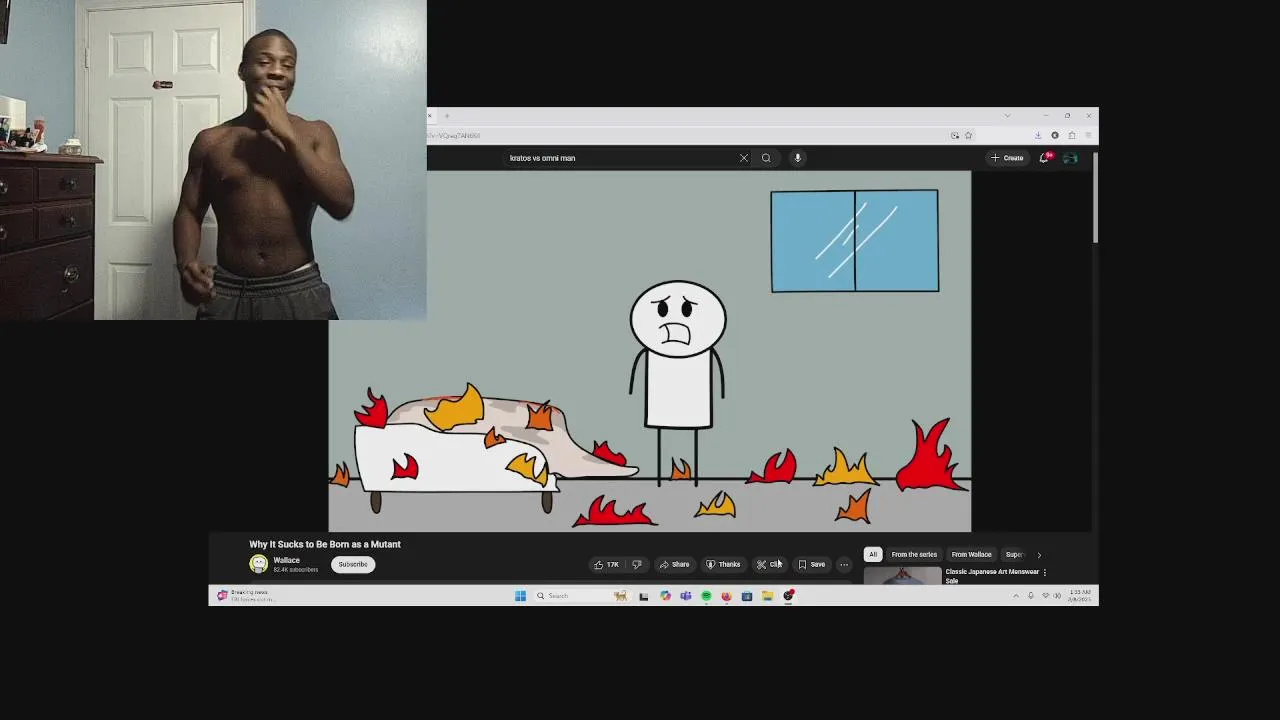The image size is (1280, 720).
Task: Open the taskbar clock and date
Action: coord(1080,596)
